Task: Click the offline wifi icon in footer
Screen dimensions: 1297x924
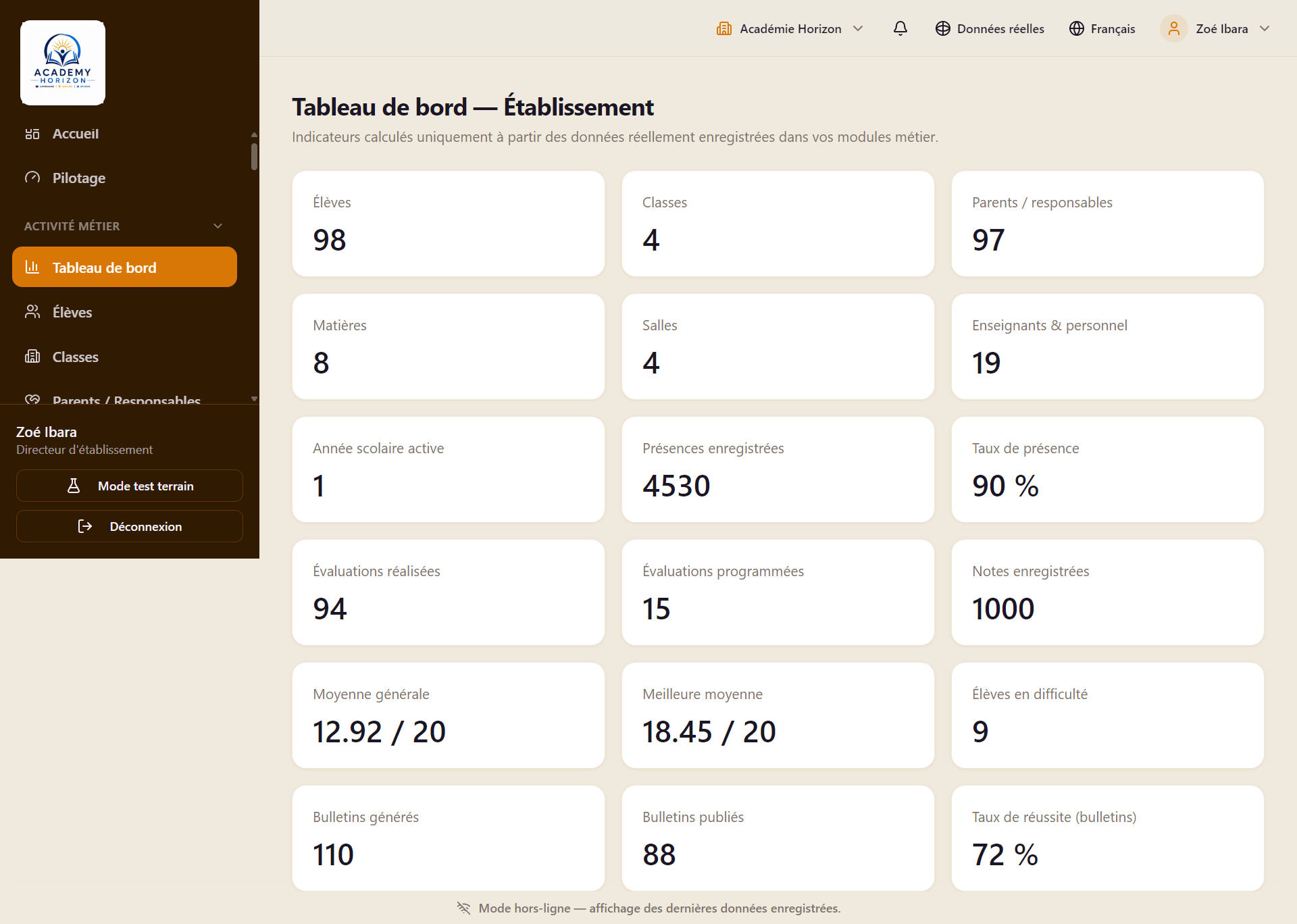Action: click(463, 908)
